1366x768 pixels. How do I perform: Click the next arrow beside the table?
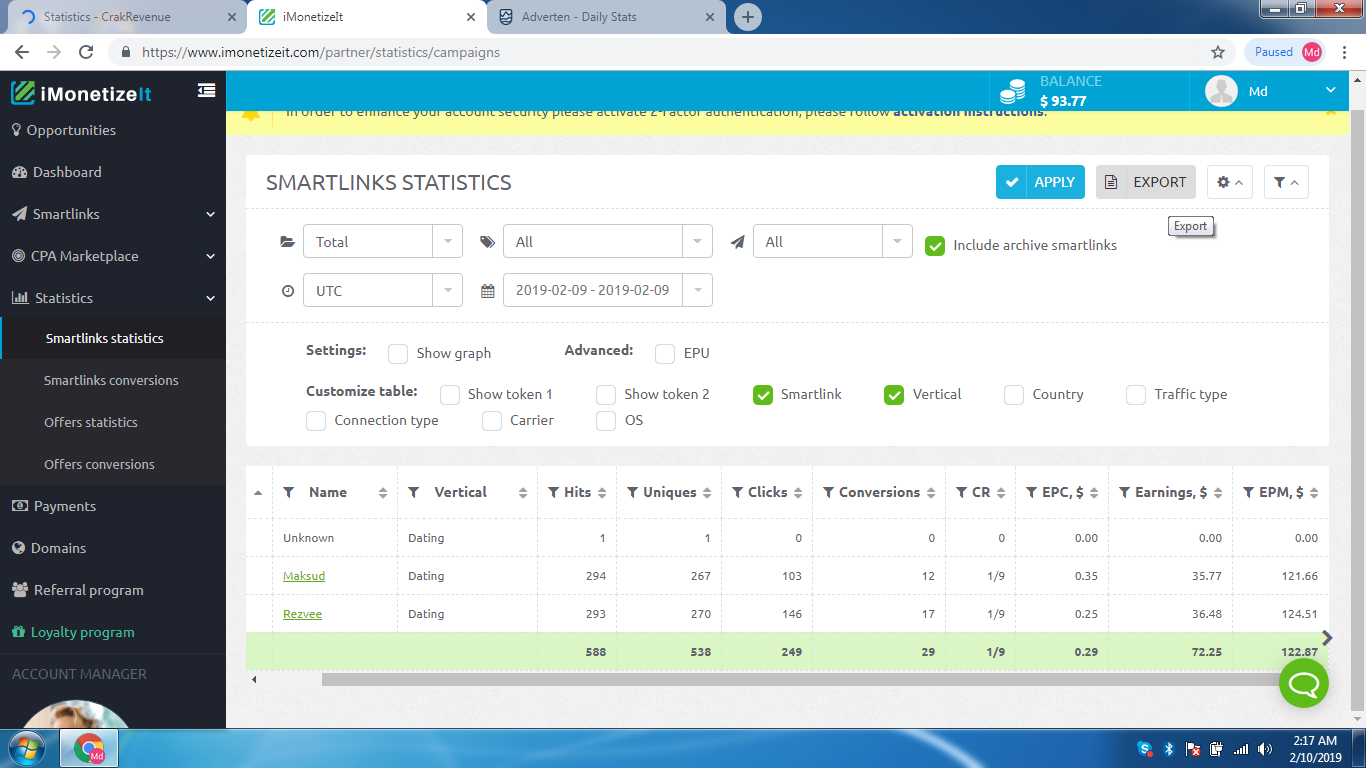click(x=1327, y=638)
